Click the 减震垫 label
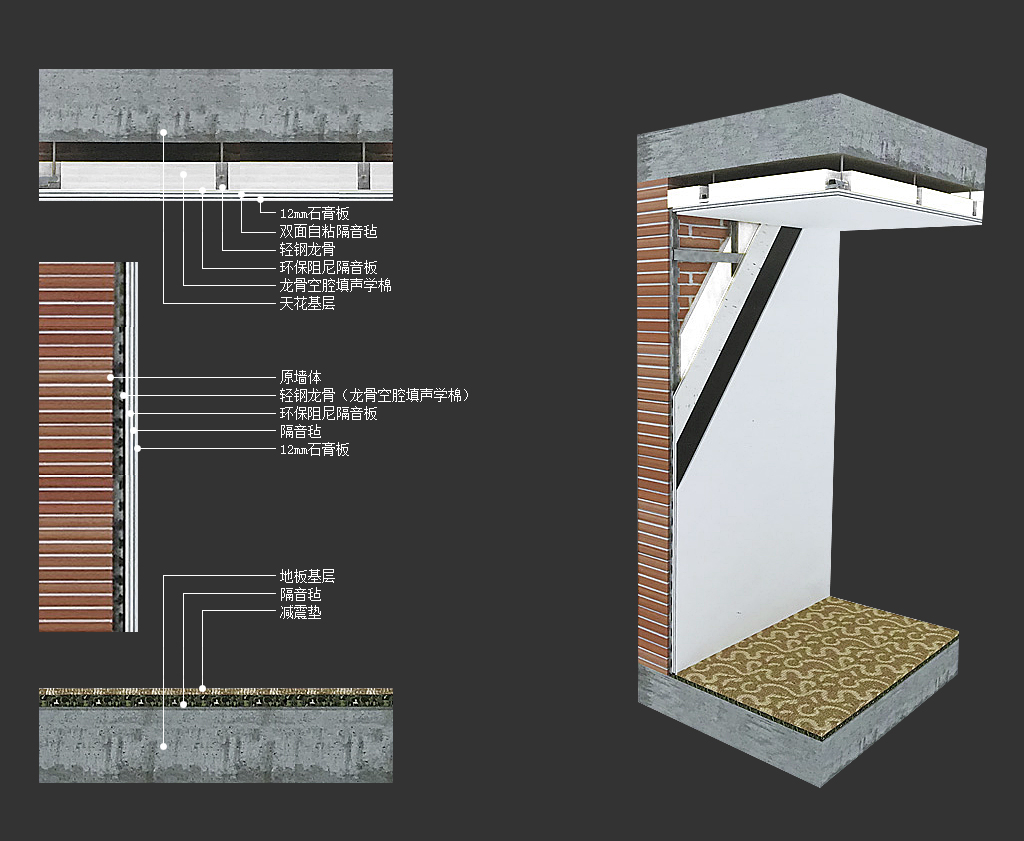 (x=300, y=612)
